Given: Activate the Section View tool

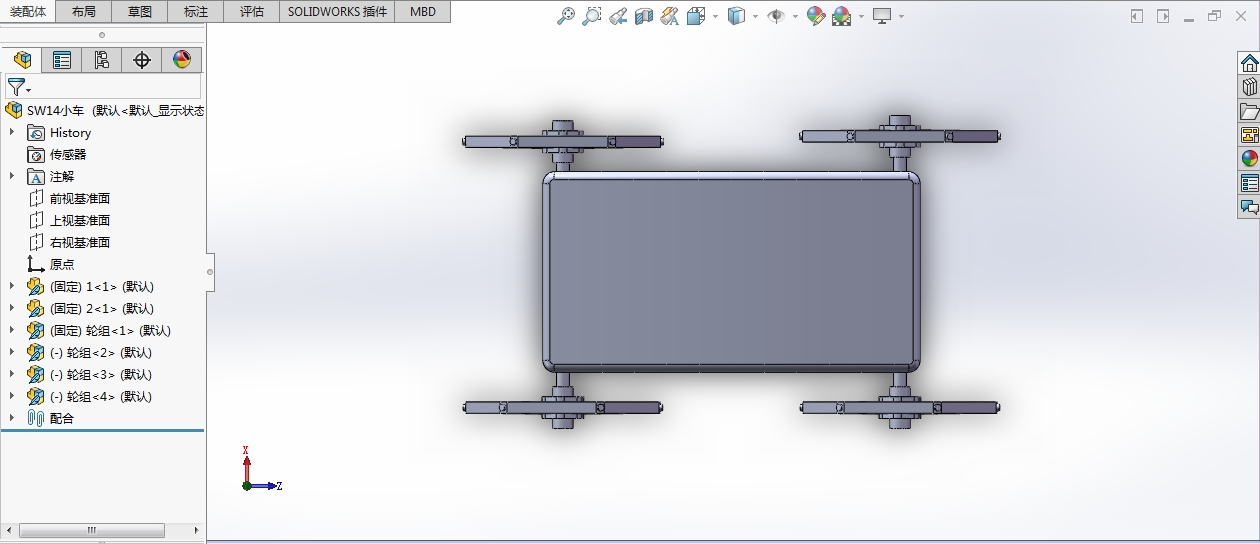Looking at the screenshot, I should [644, 16].
